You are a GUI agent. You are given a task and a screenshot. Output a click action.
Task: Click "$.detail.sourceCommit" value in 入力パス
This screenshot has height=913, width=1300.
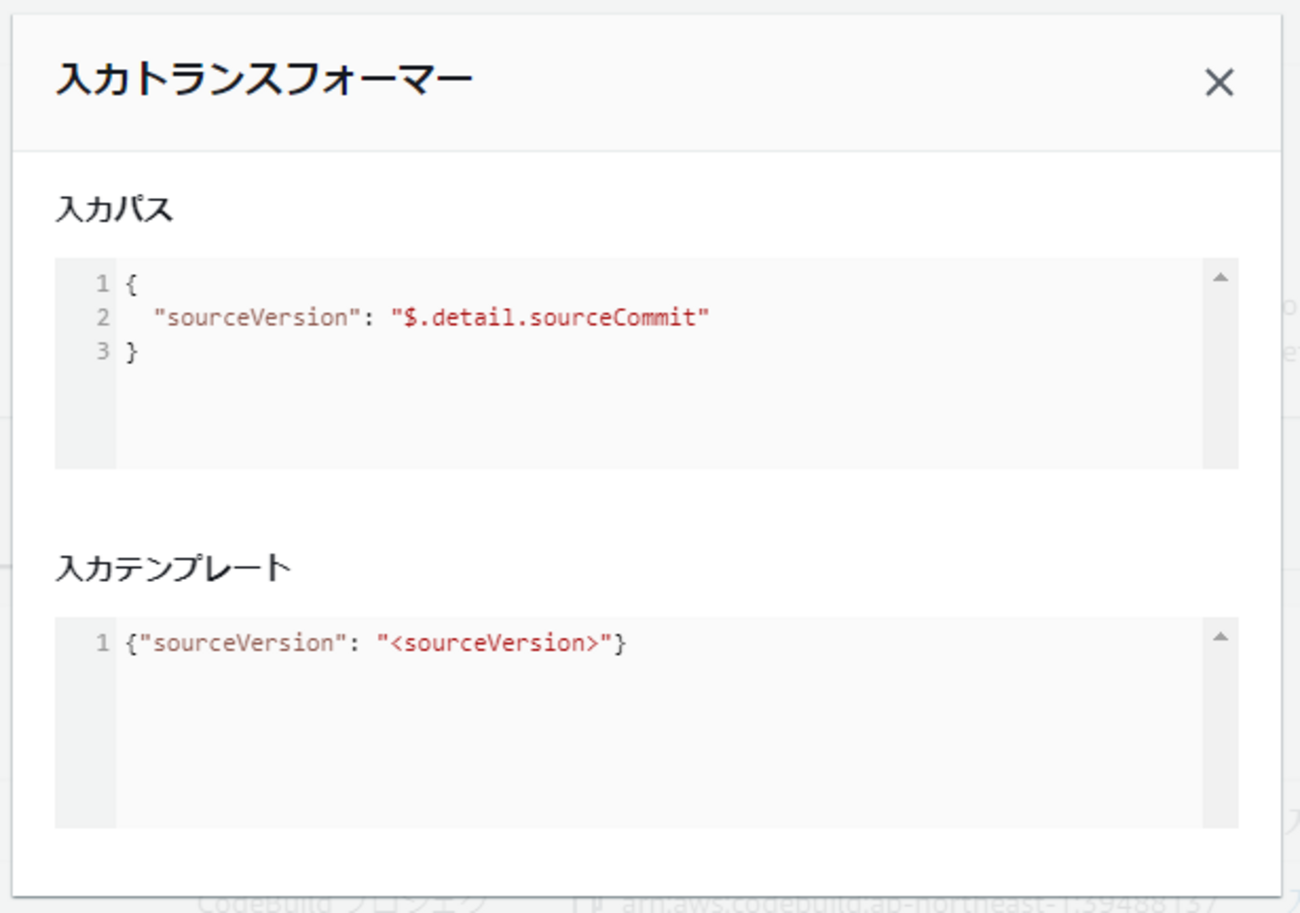click(550, 318)
